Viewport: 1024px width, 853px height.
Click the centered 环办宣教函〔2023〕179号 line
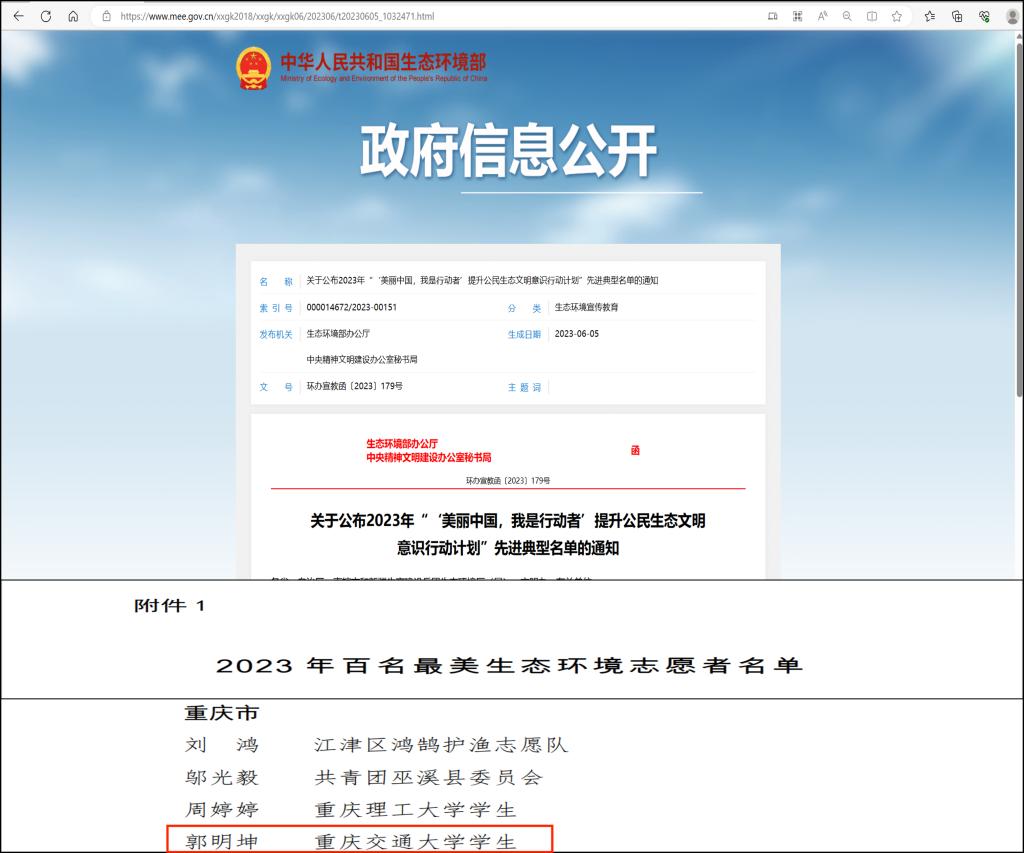coord(507,481)
